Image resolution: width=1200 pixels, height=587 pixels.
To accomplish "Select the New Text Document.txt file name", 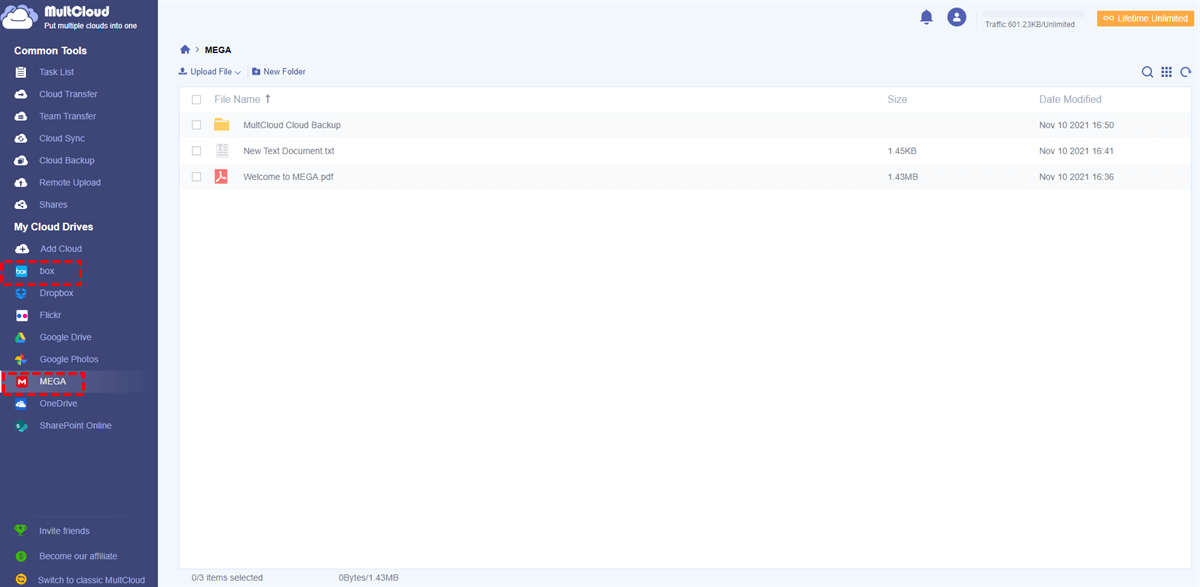I will 289,151.
